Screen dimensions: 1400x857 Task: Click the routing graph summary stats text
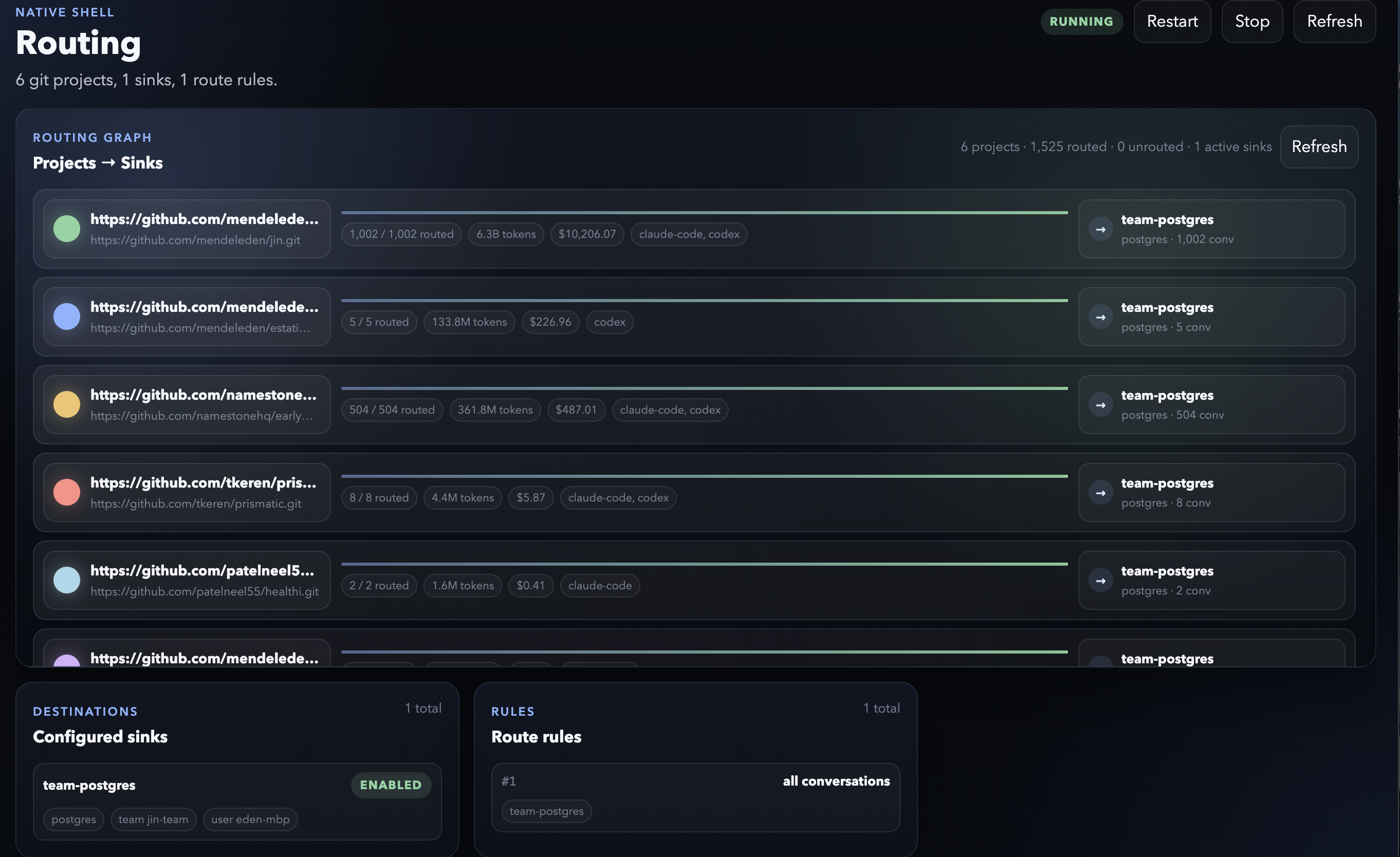(x=1116, y=147)
